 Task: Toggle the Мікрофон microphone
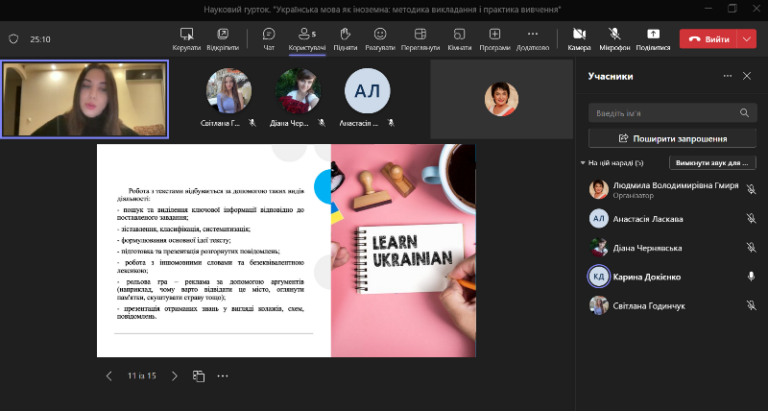point(615,38)
